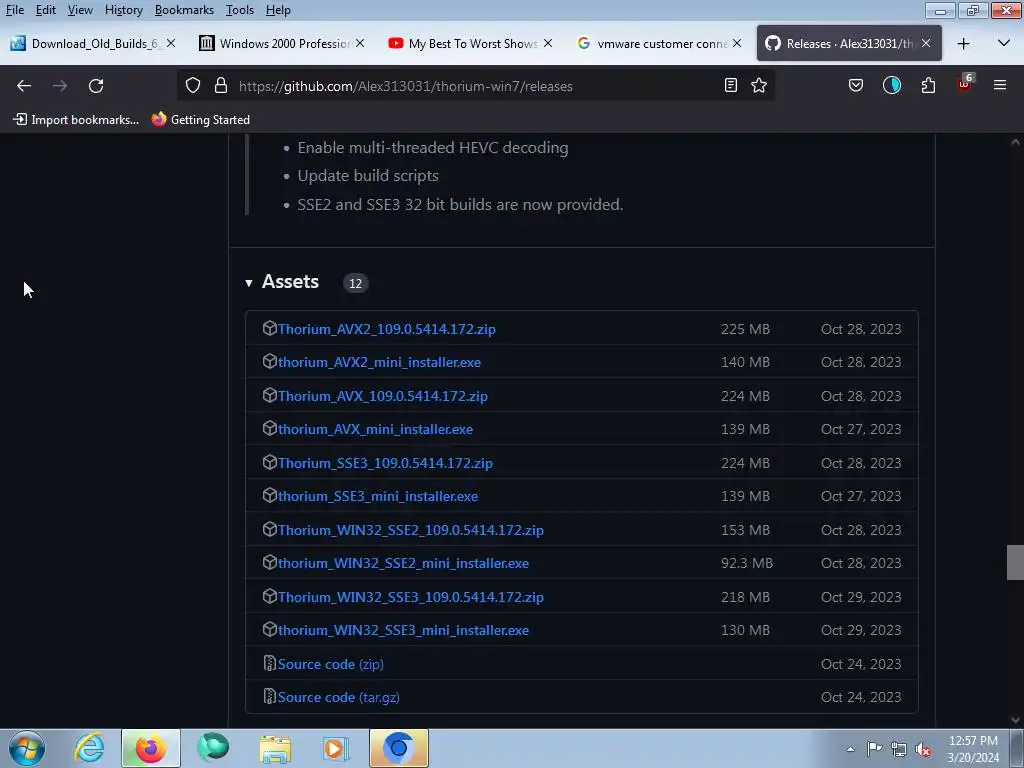Download thorium_AVX_mini_installer.exe
This screenshot has width=1024, height=768.
(x=376, y=430)
